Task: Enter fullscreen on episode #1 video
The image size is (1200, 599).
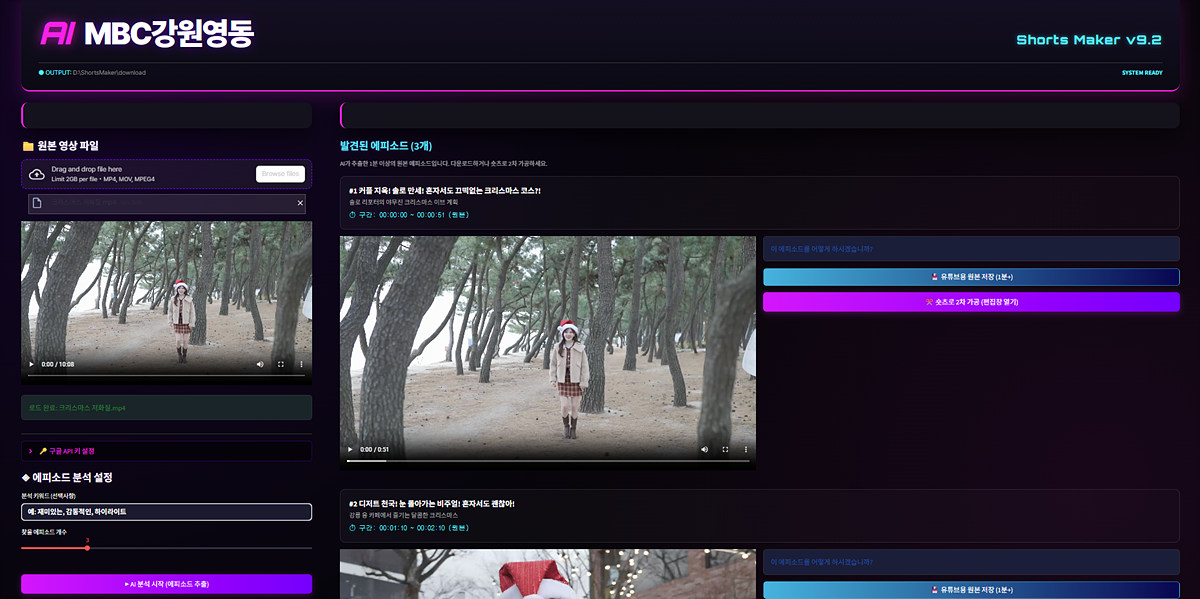Action: pos(725,450)
